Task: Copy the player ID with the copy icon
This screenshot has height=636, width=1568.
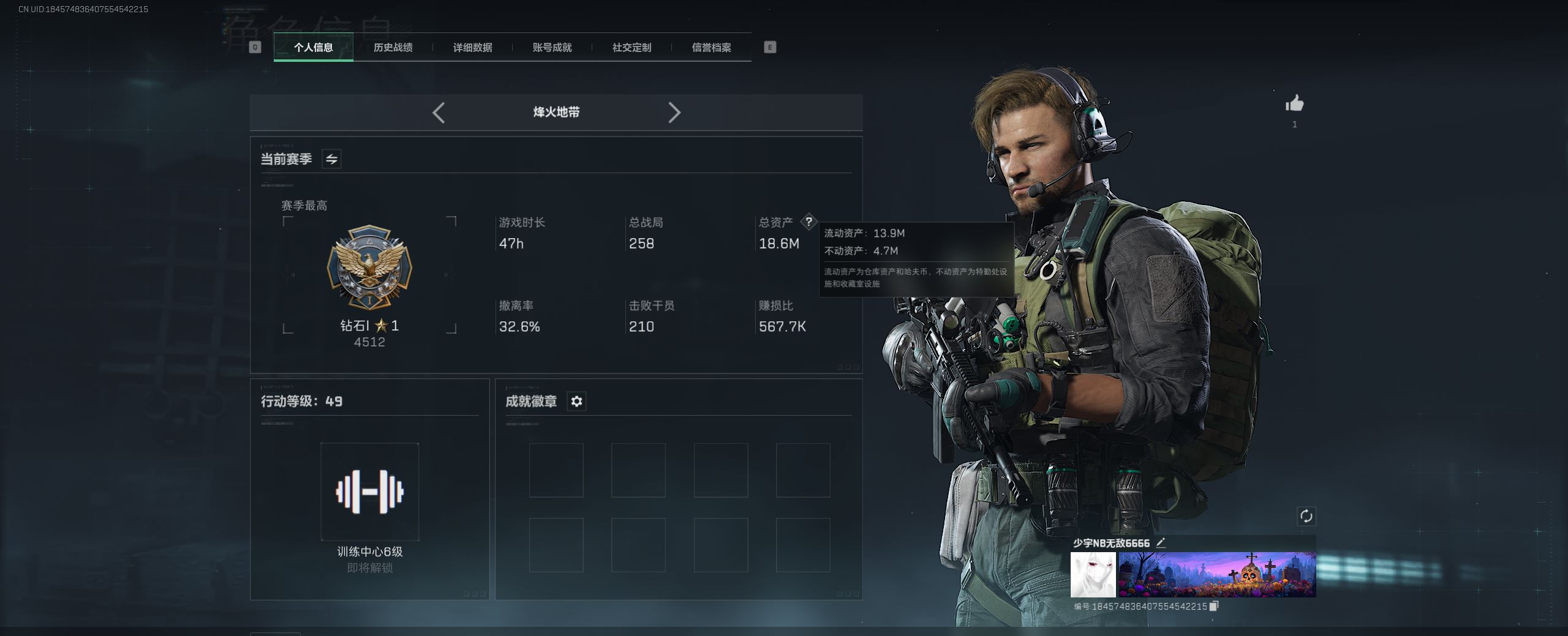Action: click(x=1214, y=606)
